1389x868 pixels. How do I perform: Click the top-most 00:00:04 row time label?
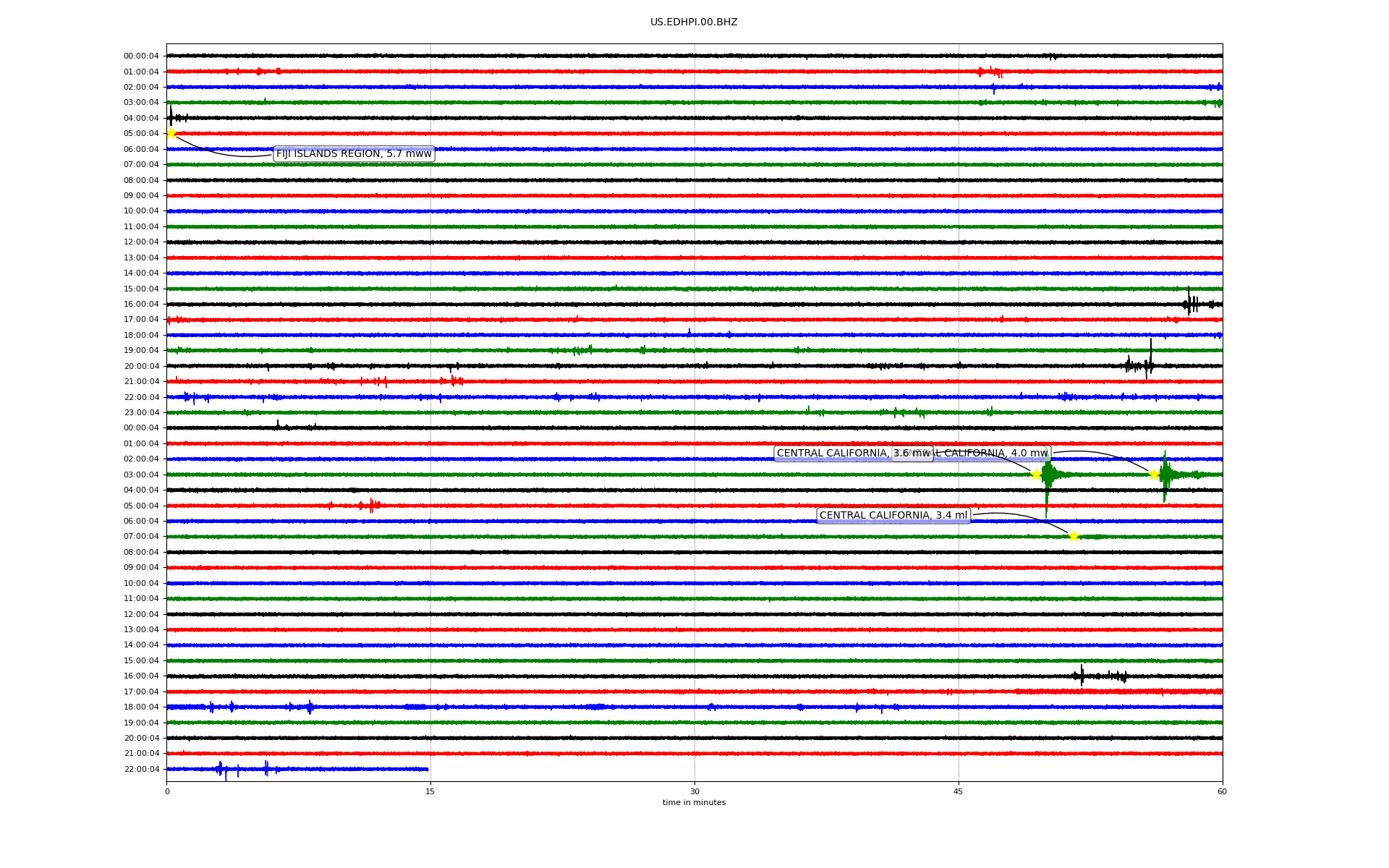(141, 56)
